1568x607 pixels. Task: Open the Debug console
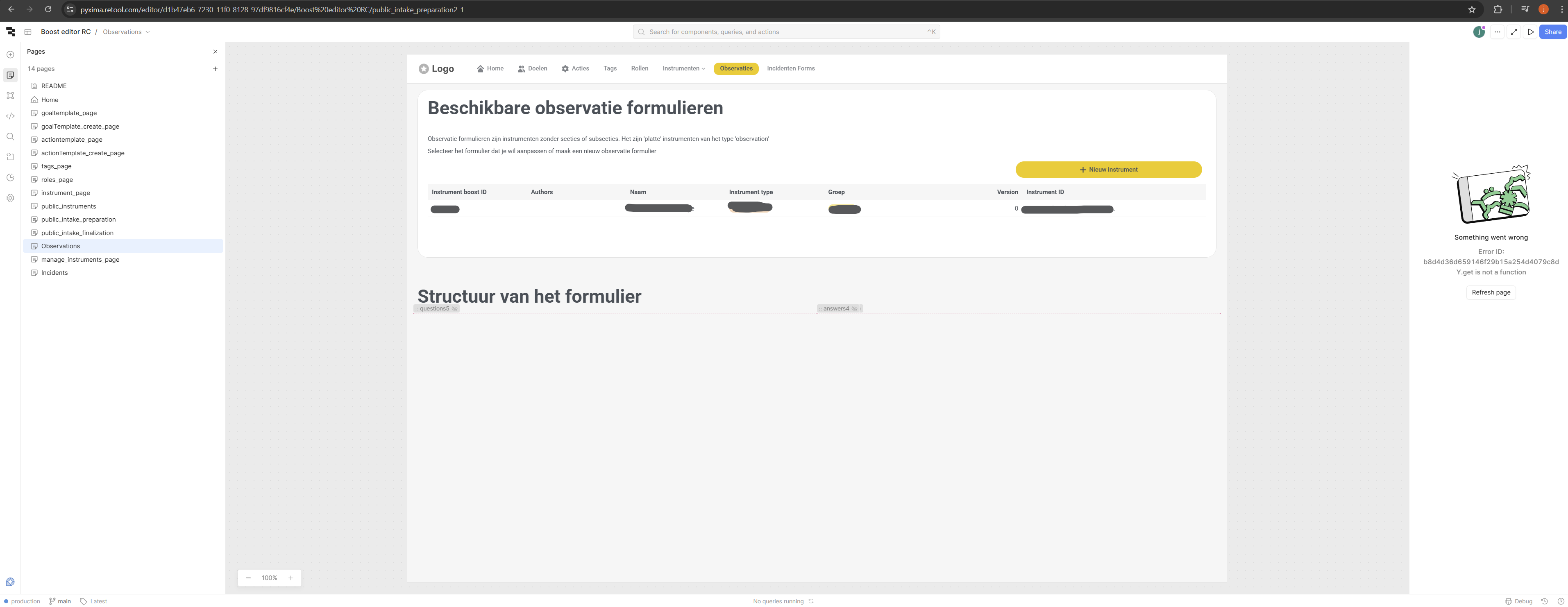coord(1519,601)
